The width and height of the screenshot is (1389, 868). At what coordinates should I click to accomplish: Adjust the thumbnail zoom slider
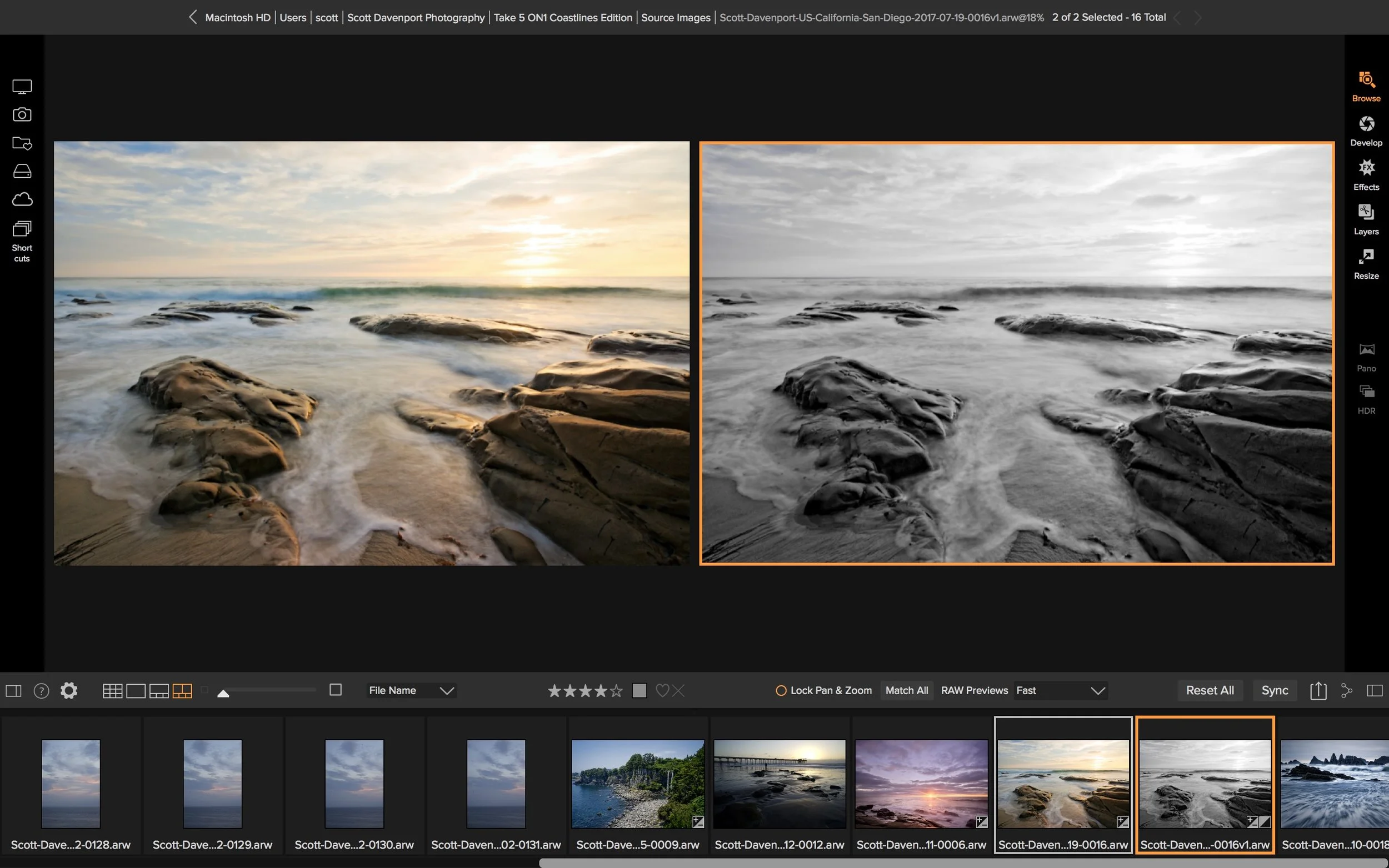pos(223,693)
